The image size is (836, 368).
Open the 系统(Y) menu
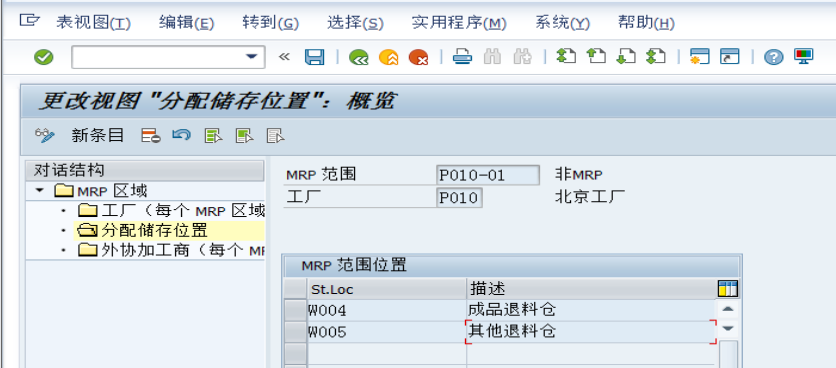[x=562, y=22]
